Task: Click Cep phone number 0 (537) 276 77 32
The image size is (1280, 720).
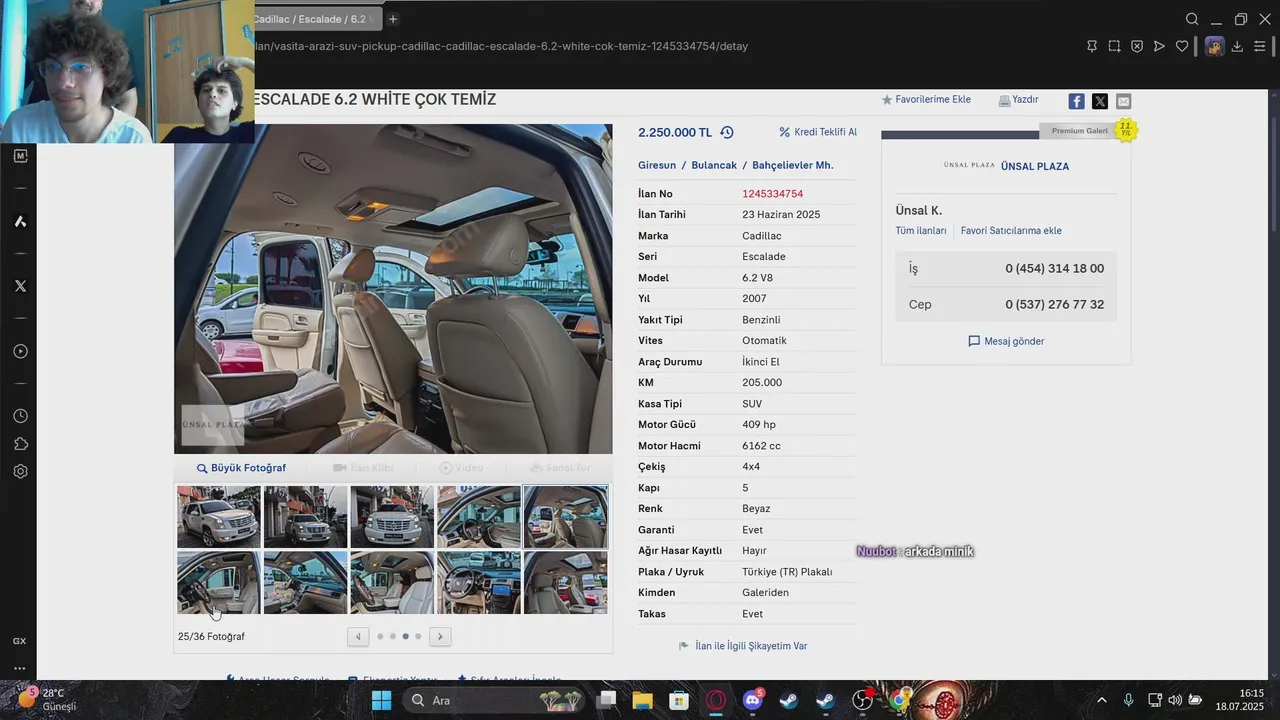Action: click(1055, 304)
